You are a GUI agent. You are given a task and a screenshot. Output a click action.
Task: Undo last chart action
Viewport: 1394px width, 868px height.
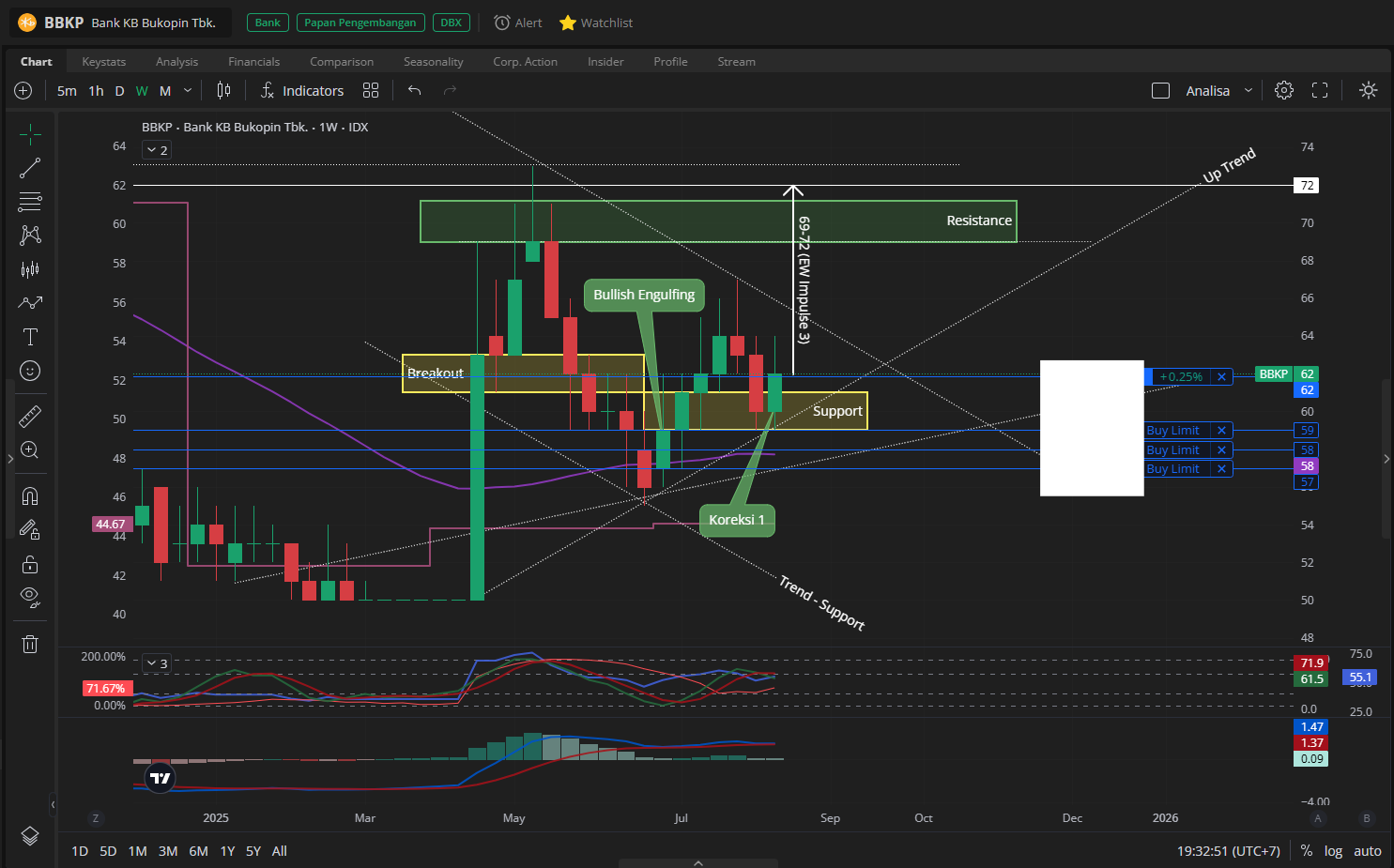point(414,90)
